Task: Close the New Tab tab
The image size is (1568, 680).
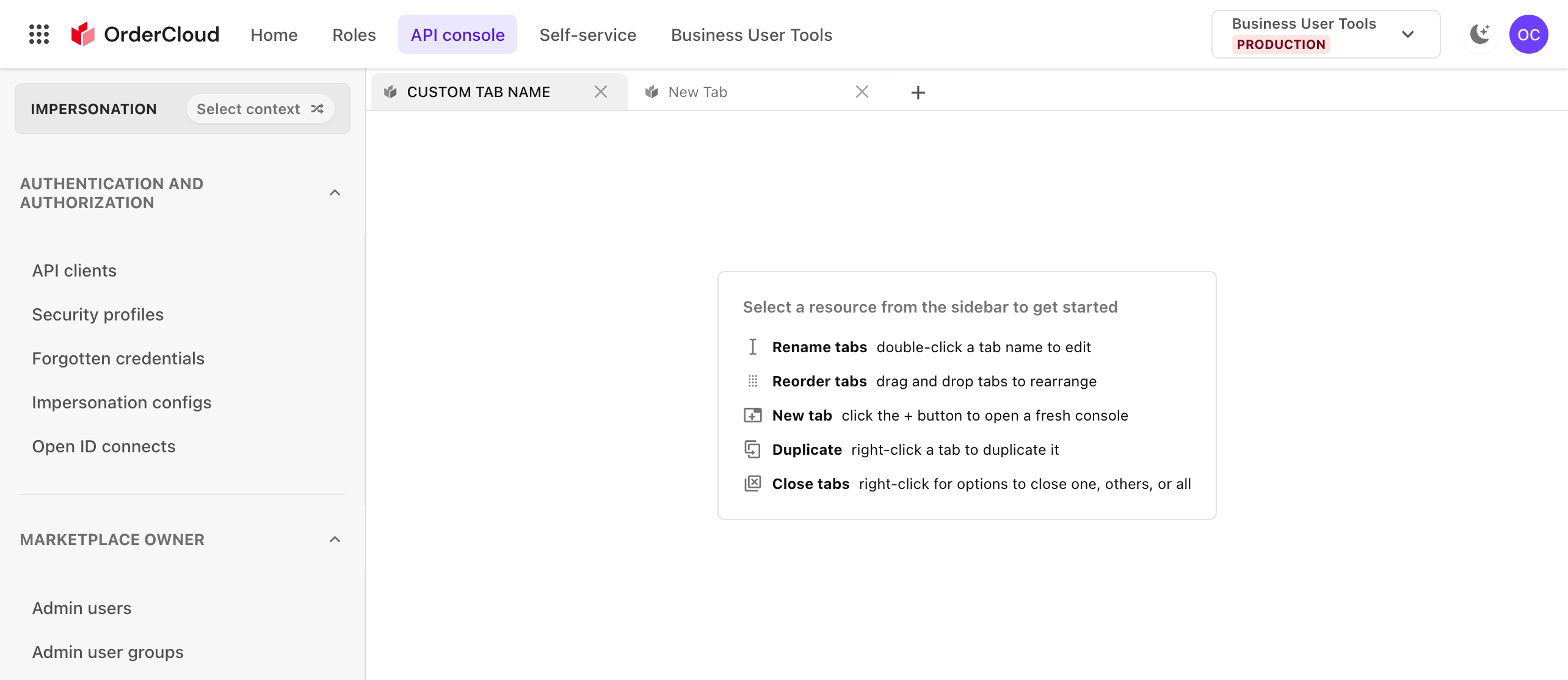Action: 862,92
